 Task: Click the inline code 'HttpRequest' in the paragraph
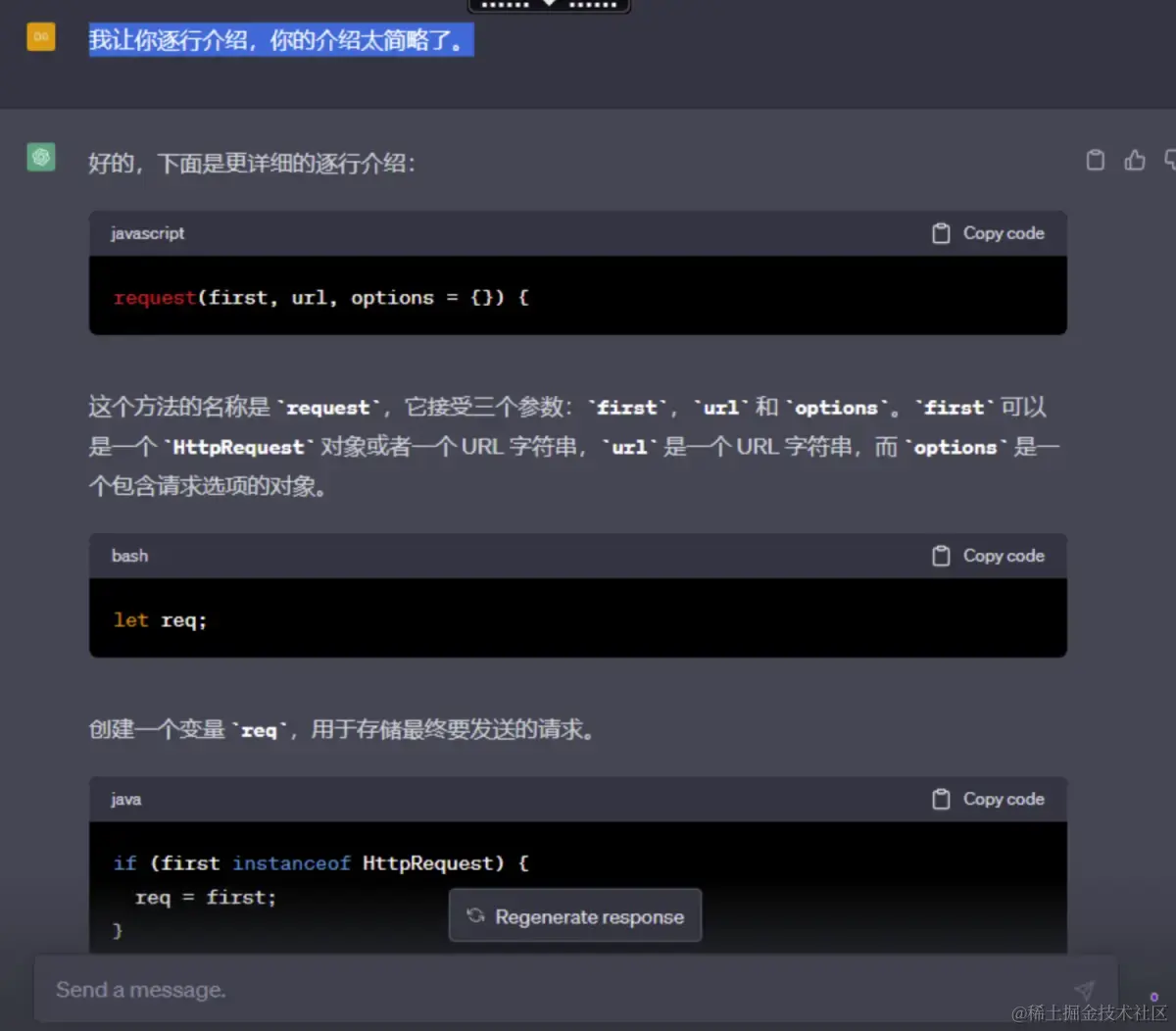coord(238,447)
